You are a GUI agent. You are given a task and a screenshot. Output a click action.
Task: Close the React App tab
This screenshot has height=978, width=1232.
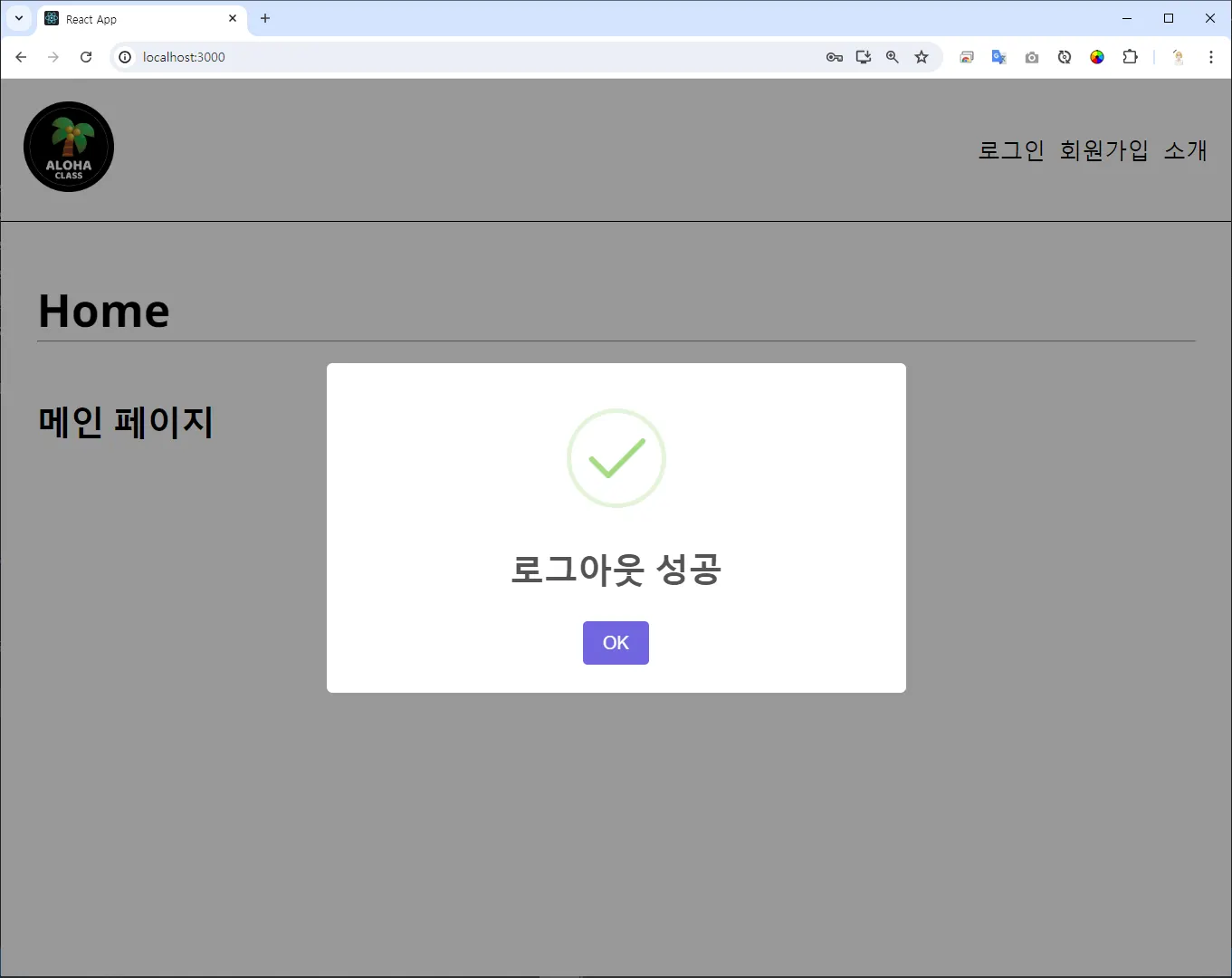click(233, 18)
